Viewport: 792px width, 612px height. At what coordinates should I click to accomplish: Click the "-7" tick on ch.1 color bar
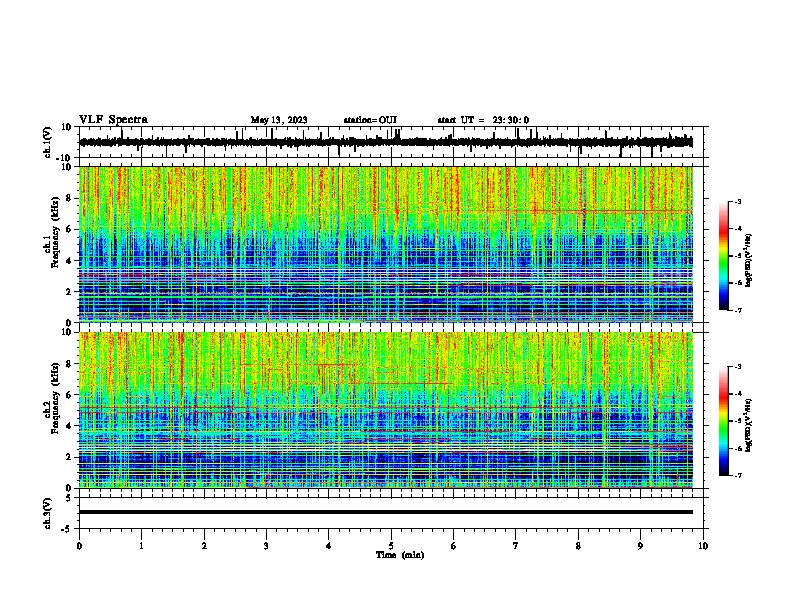(x=738, y=310)
